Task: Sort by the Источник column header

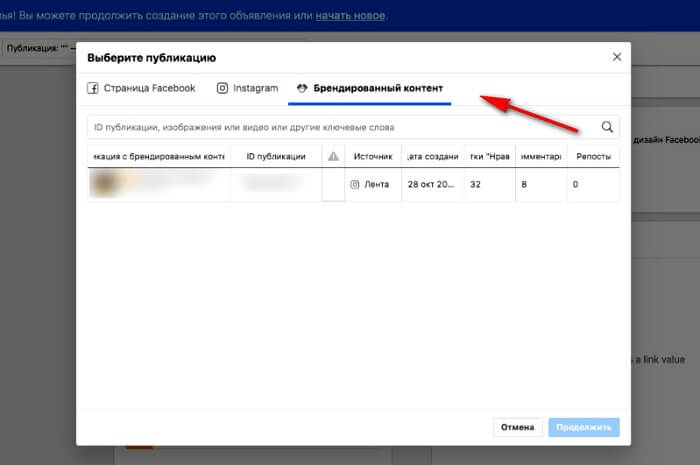Action: coord(372,157)
